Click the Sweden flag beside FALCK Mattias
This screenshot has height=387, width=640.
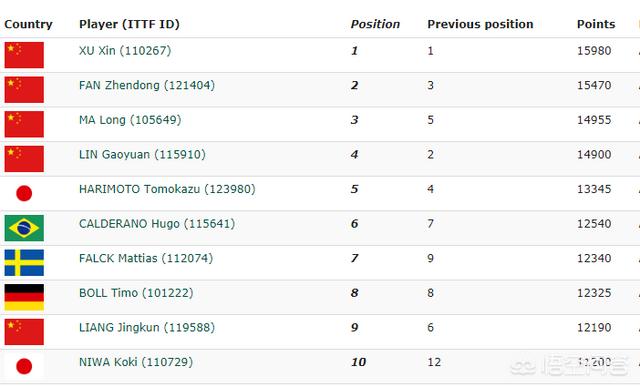pos(24,262)
